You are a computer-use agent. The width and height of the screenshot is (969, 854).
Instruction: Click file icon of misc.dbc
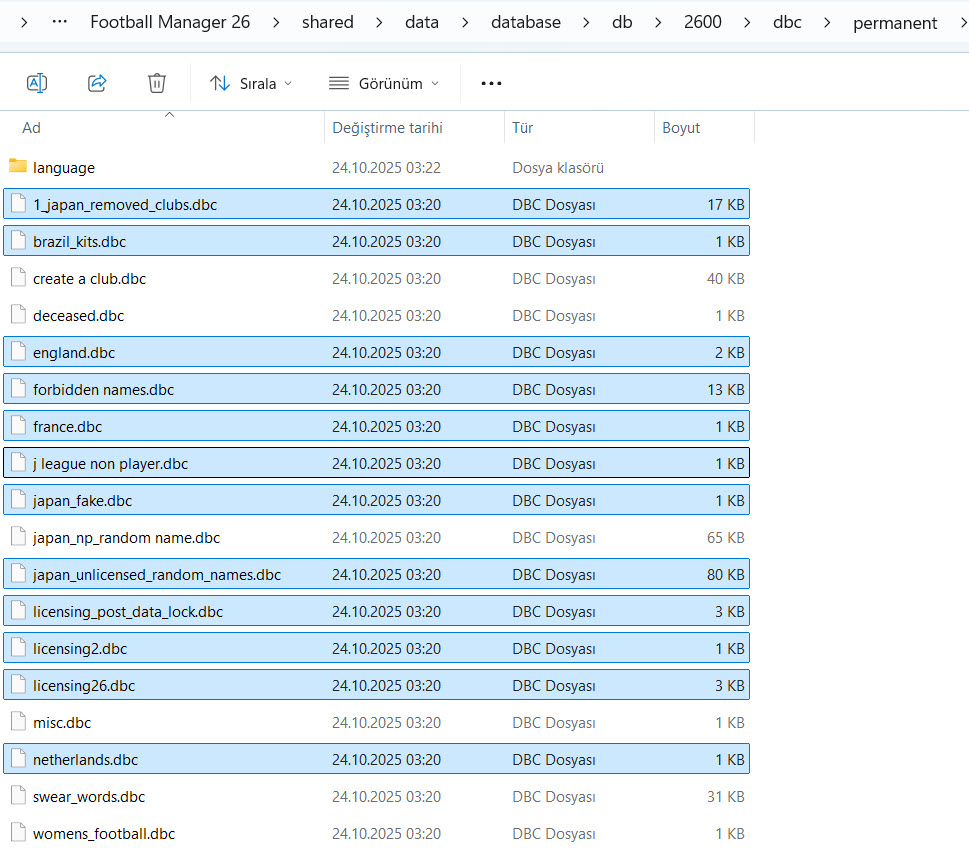coord(18,722)
